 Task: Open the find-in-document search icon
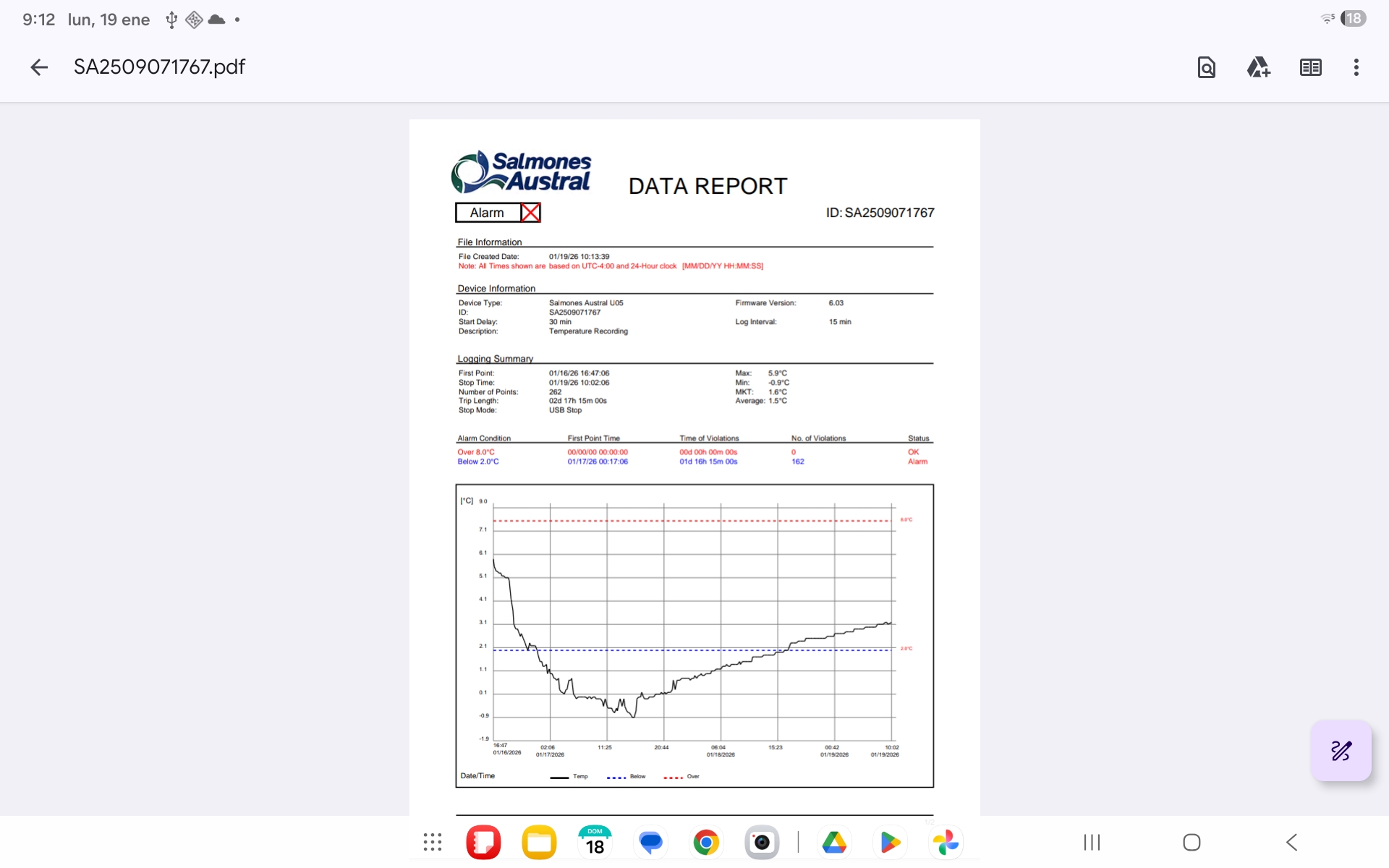point(1206,67)
